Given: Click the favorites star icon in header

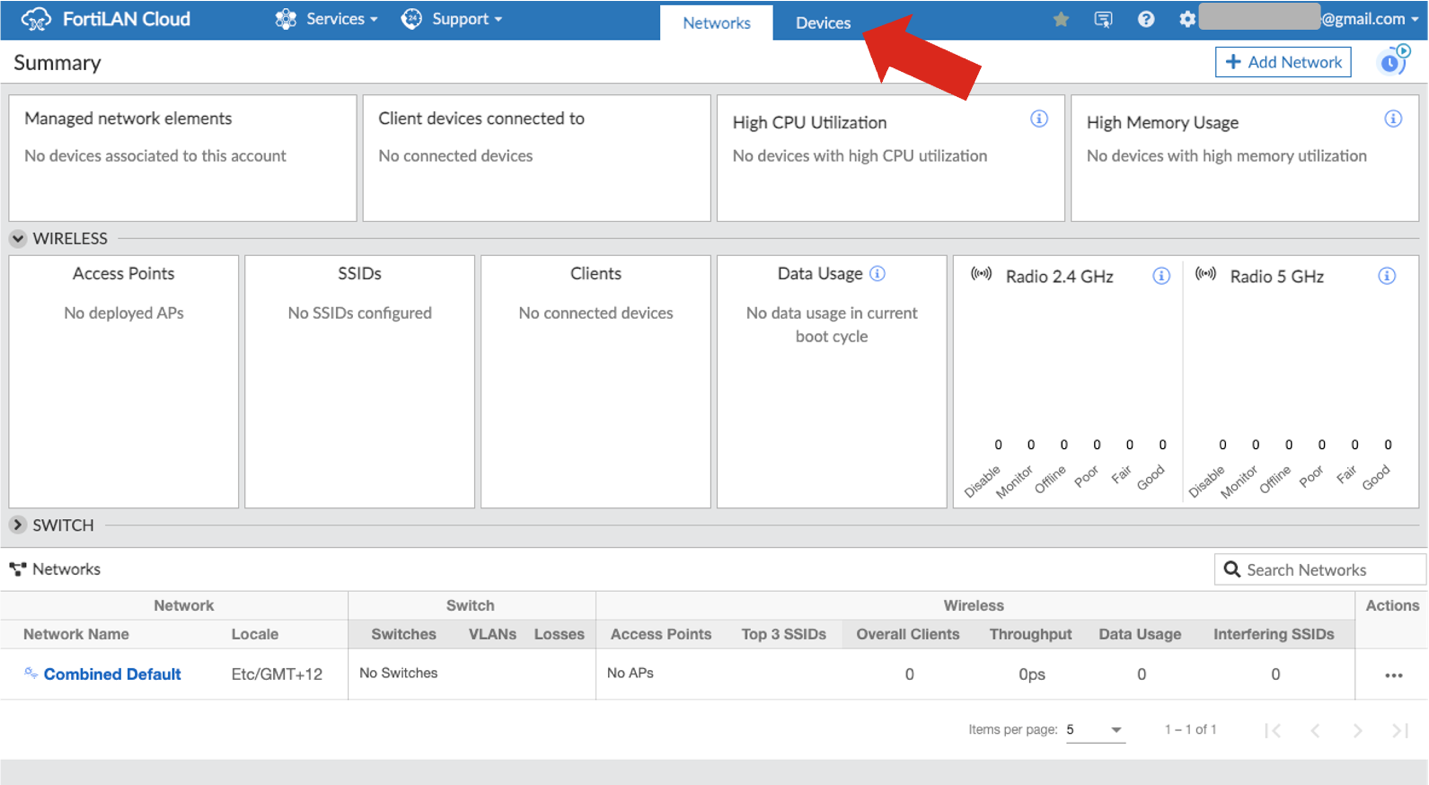Looking at the screenshot, I should point(1061,19).
